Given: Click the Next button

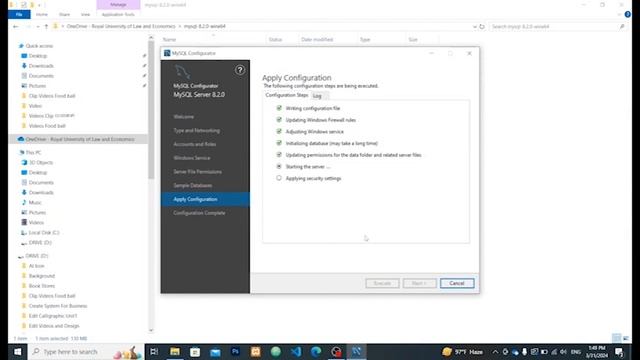Looking at the screenshot, I should (x=420, y=283).
